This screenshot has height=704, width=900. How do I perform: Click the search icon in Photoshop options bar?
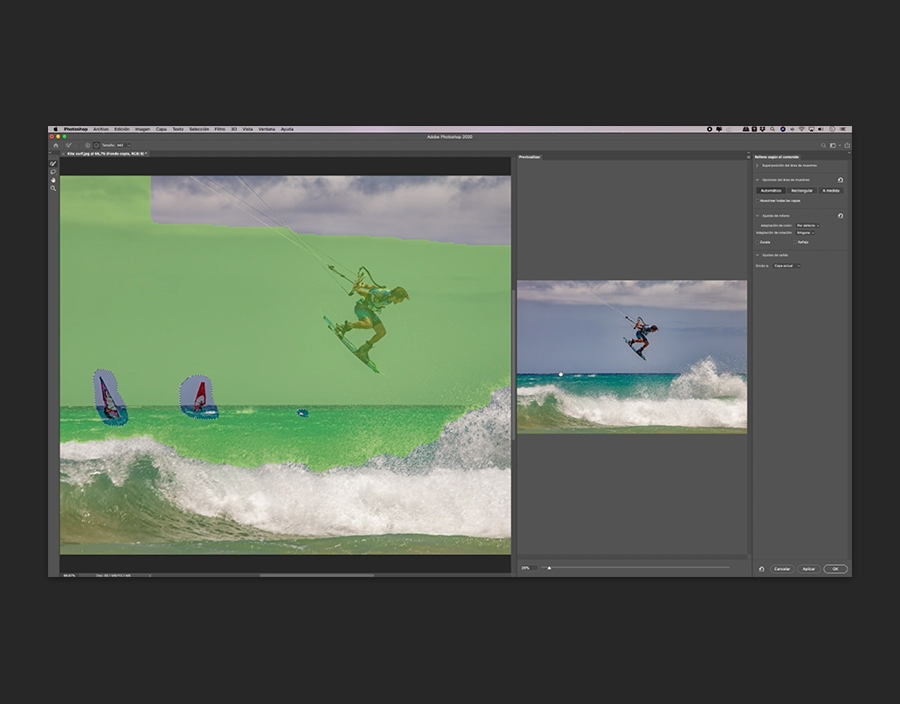(823, 145)
